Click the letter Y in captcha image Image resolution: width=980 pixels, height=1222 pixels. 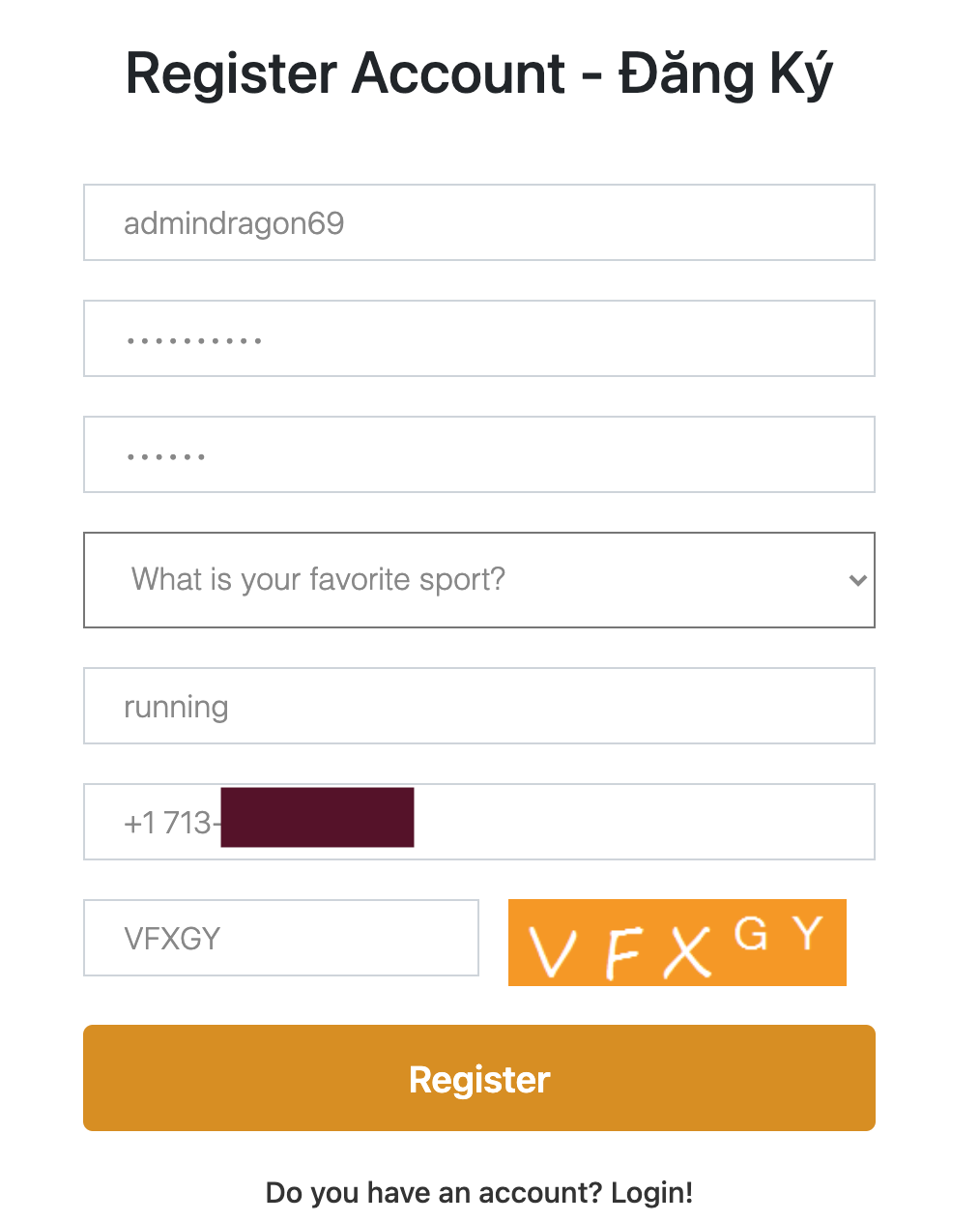[808, 933]
